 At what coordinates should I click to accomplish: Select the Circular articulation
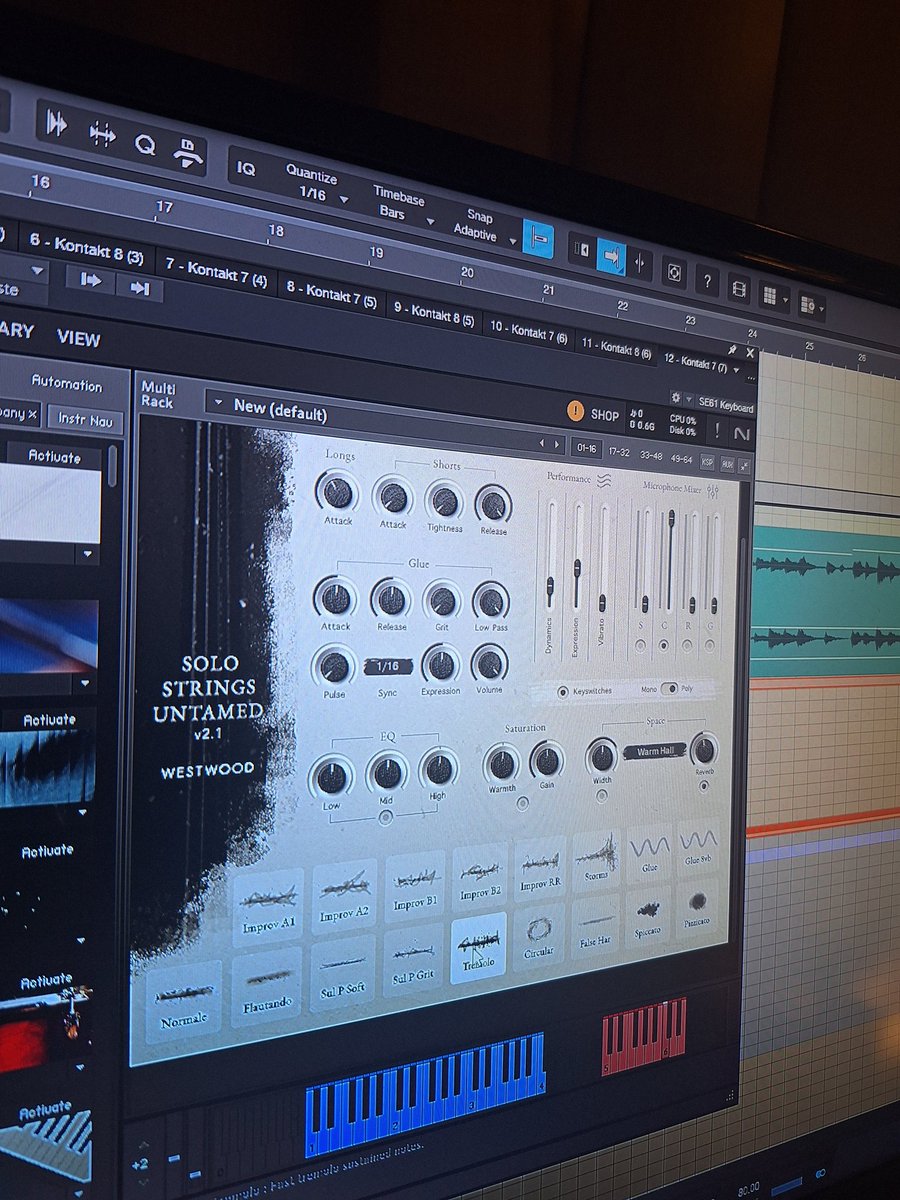point(539,936)
